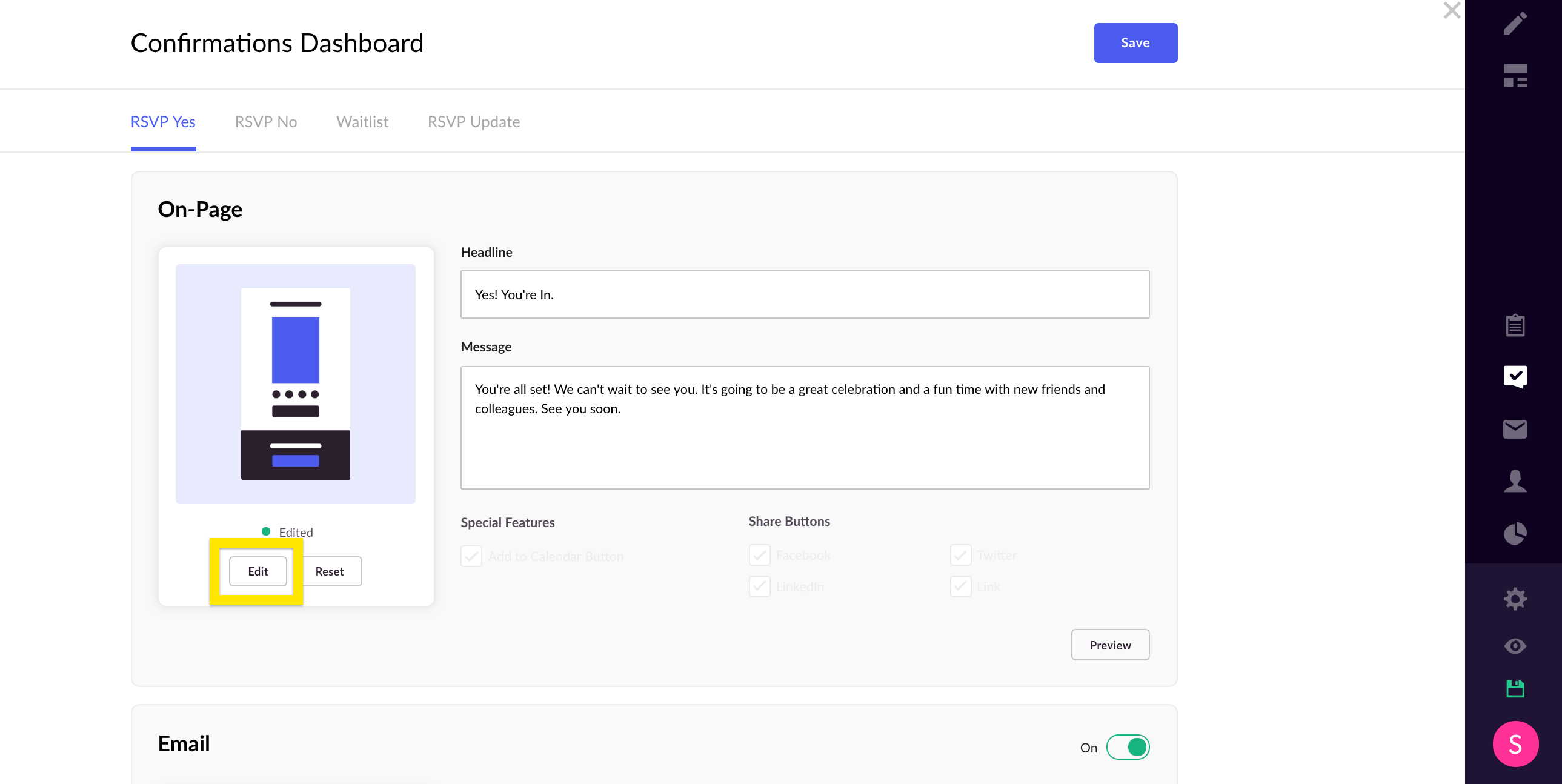Open the pencil edit tool in sidebar
Image resolution: width=1562 pixels, height=784 pixels.
click(1515, 24)
